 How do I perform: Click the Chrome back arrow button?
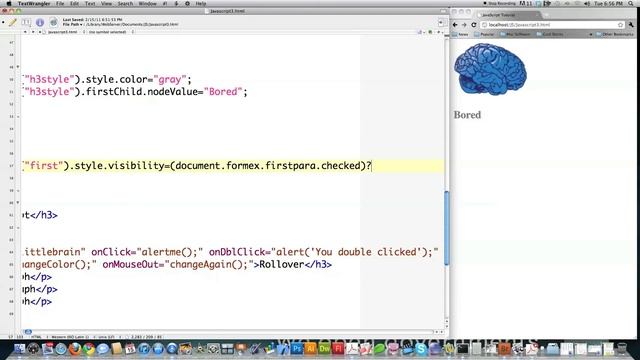coord(455,25)
